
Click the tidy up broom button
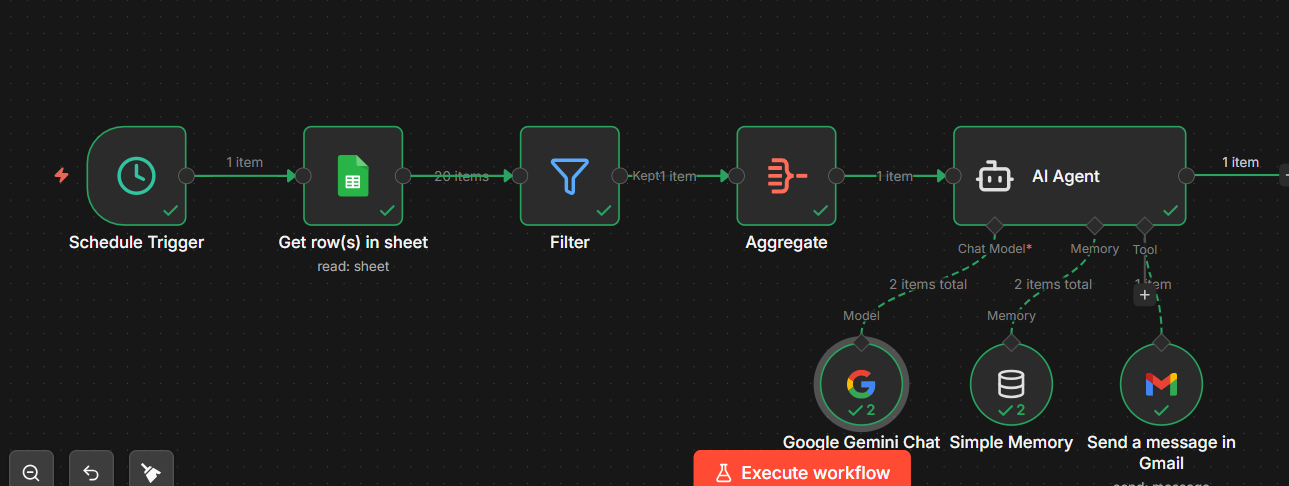point(151,472)
